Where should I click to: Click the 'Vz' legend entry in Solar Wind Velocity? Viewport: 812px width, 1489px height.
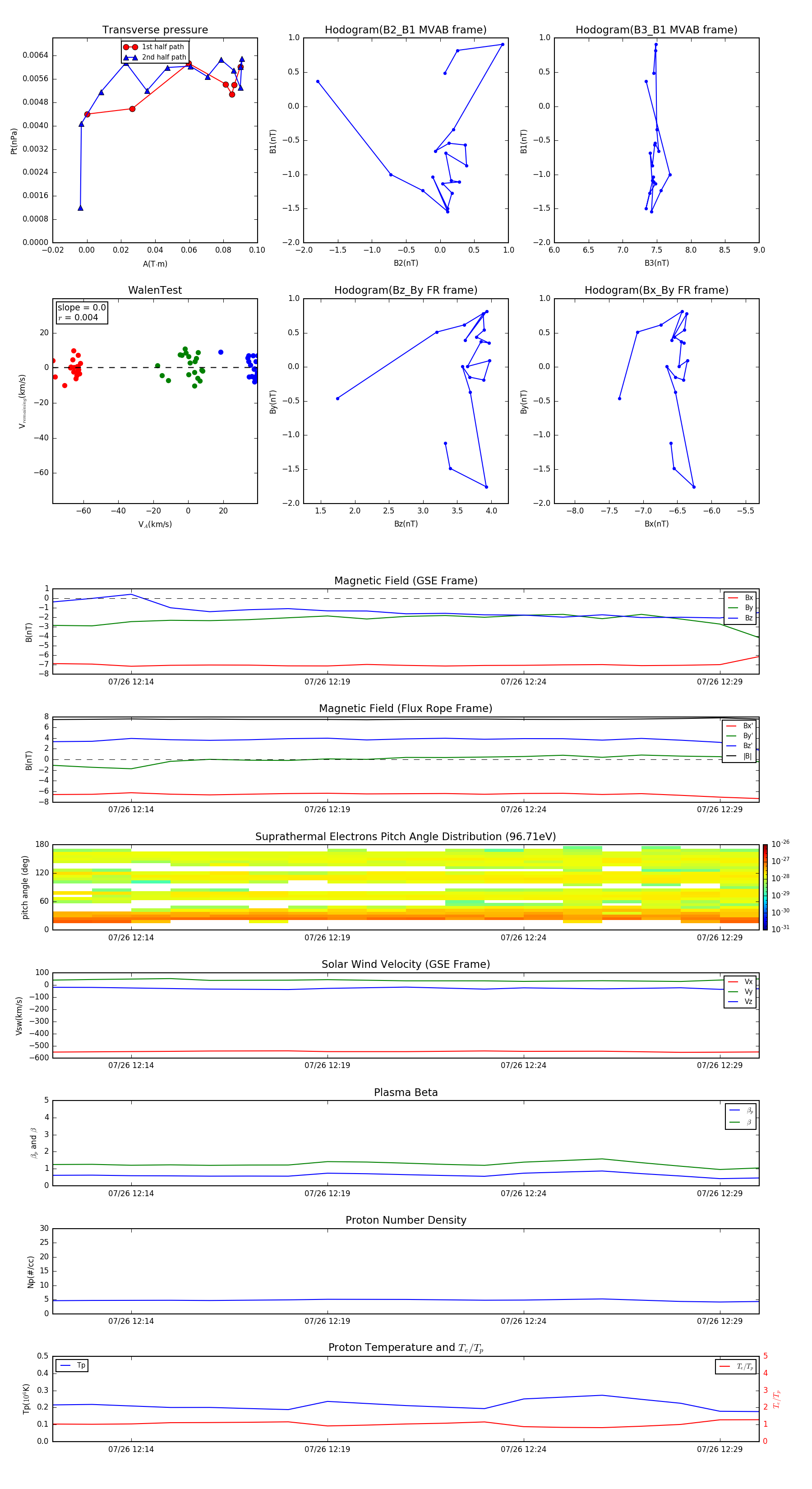[740, 1002]
